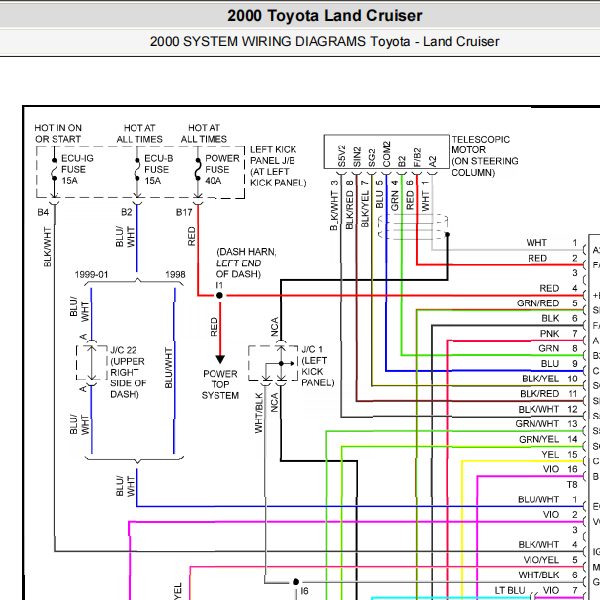Select the ECU-B FUSE 15A label
600x600 pixels.
click(x=158, y=170)
